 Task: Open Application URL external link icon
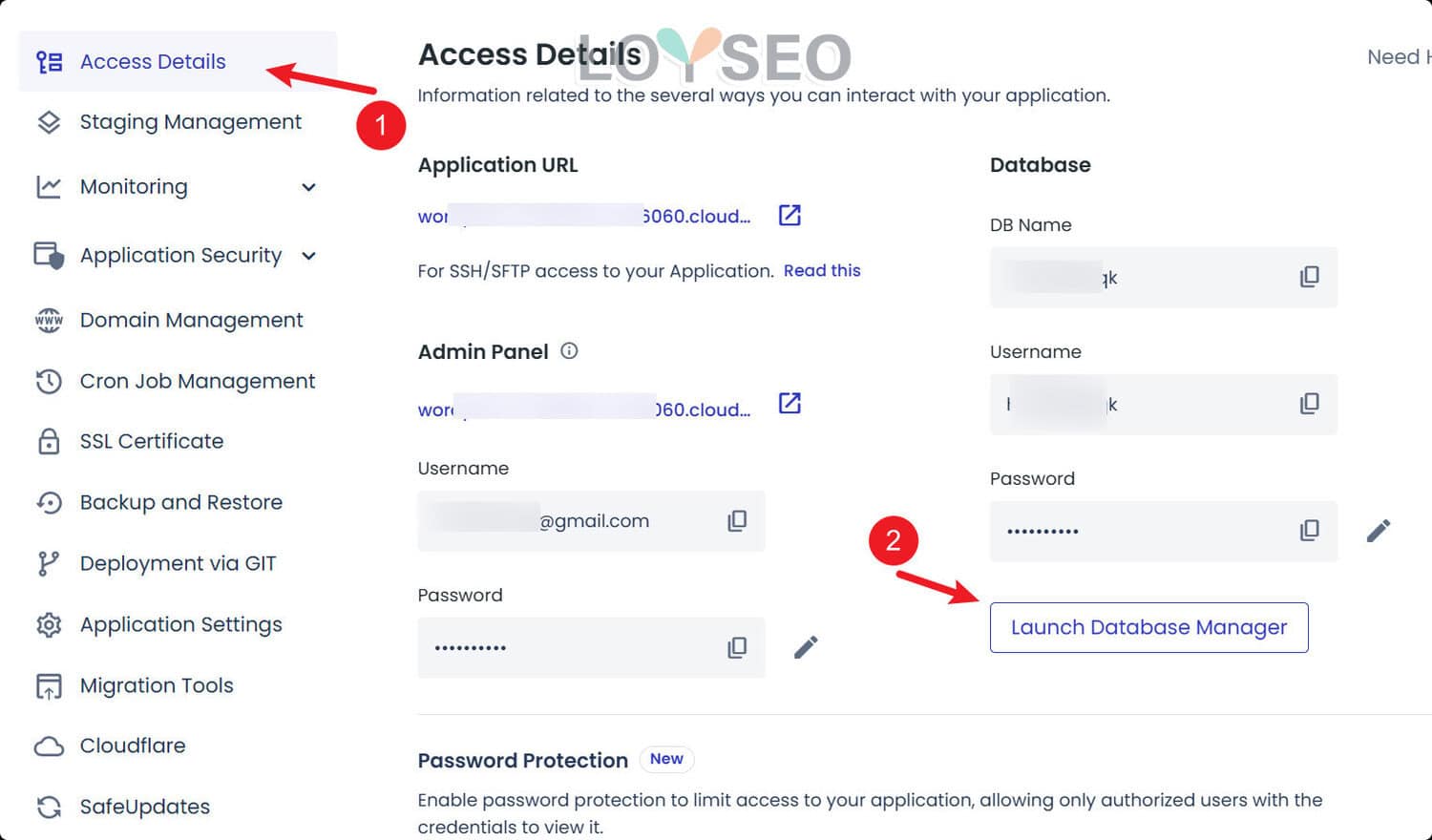tap(790, 215)
